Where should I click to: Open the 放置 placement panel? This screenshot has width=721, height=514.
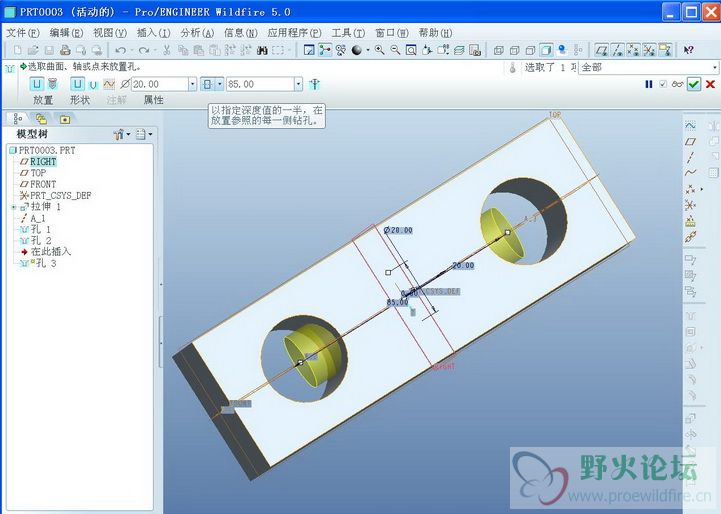[43, 100]
